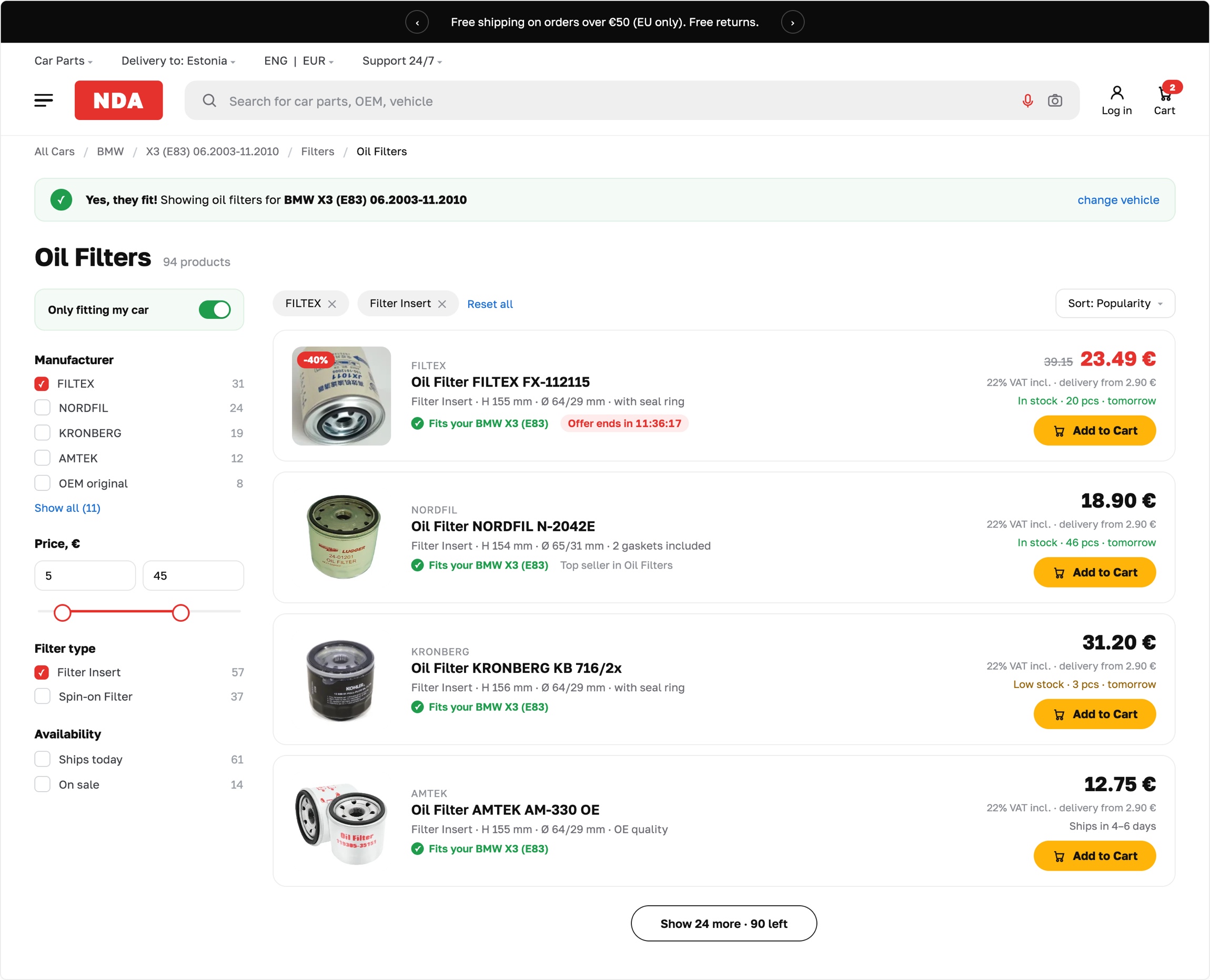Remove the FILTEX filter chip

[332, 304]
